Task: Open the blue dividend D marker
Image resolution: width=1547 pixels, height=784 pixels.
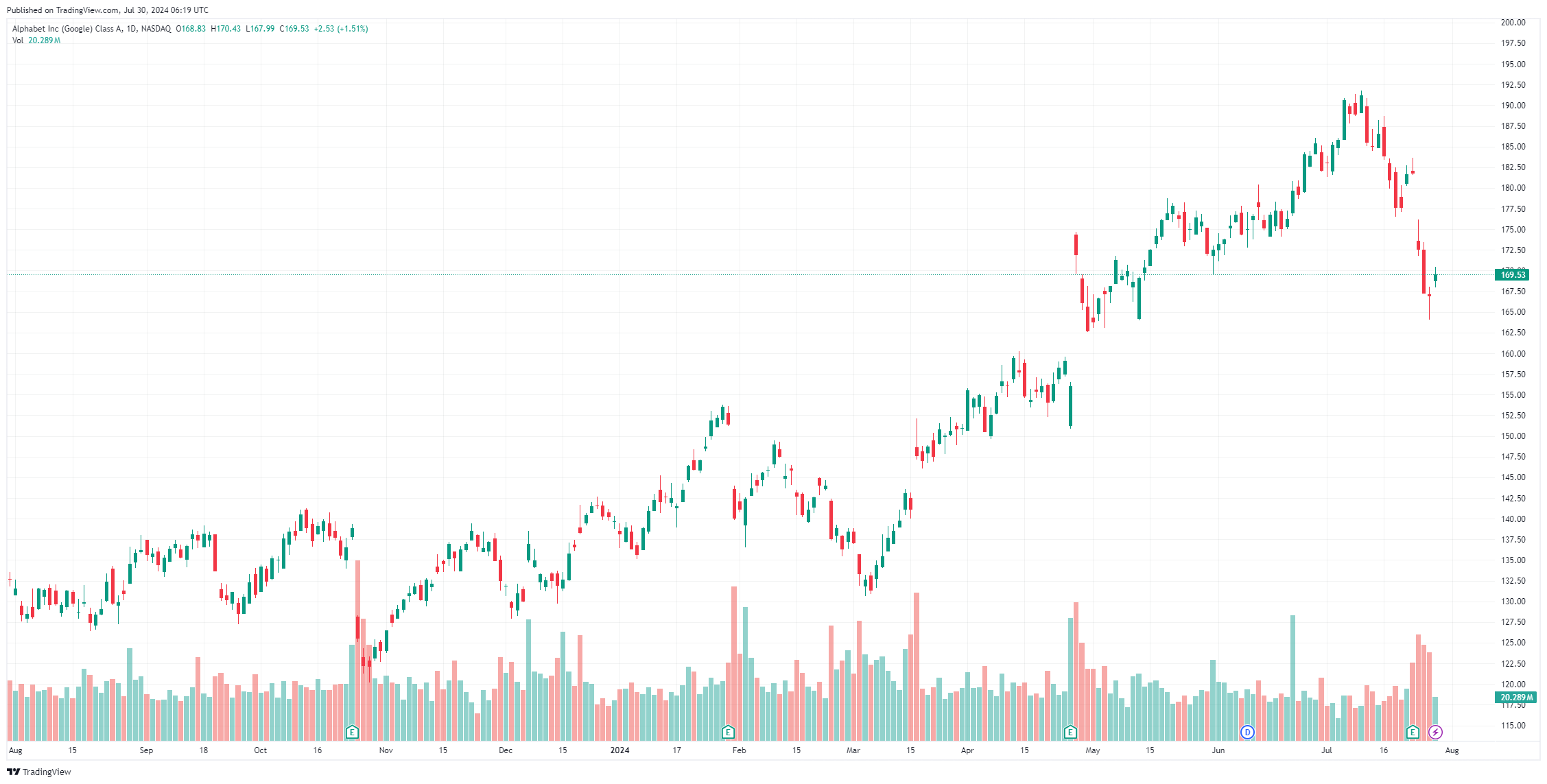Action: [x=1247, y=732]
